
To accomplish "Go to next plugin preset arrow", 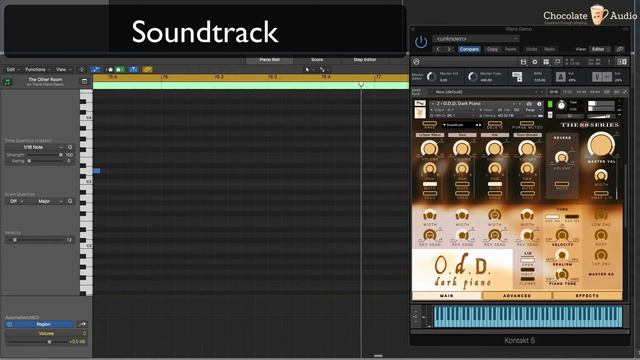I will pyautogui.click(x=449, y=49).
